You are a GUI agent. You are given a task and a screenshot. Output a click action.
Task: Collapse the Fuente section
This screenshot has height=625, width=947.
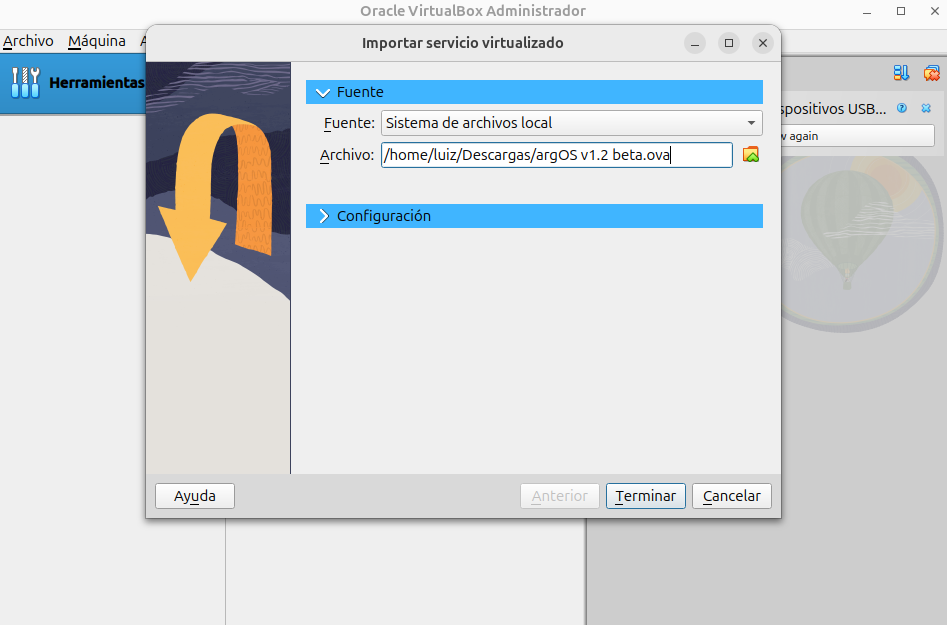pos(323,92)
